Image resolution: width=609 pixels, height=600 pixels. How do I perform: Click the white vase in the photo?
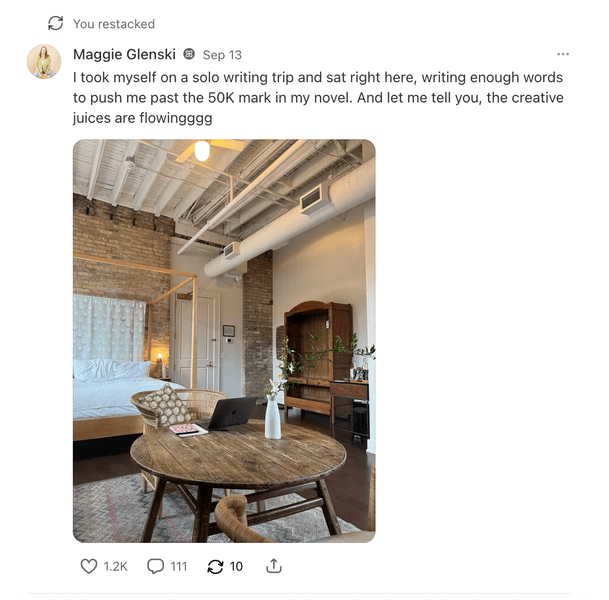coord(273,417)
